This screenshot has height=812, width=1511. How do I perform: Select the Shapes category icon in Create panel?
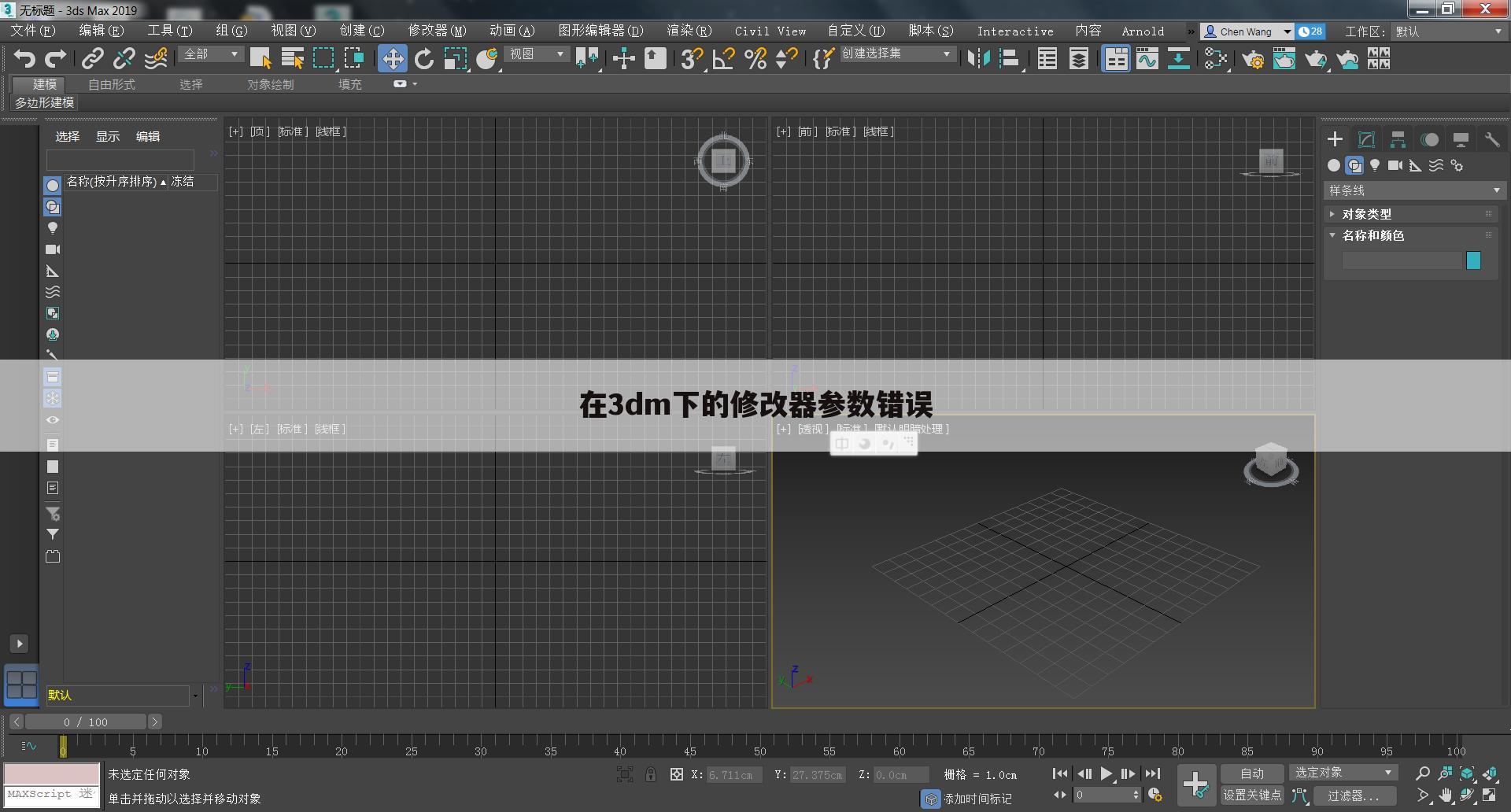1354,165
